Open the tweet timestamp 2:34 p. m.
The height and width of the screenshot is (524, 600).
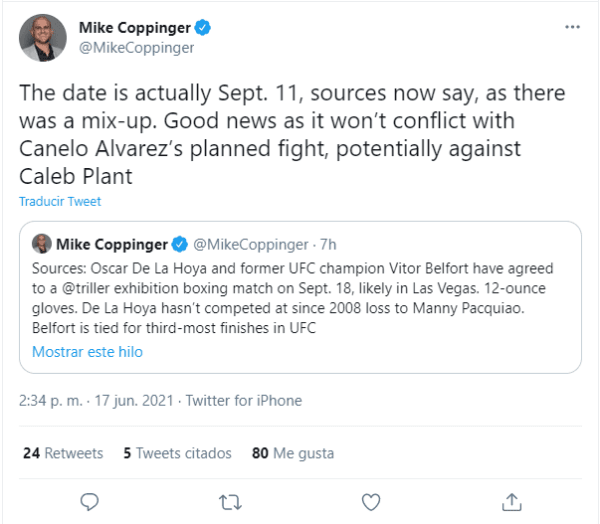51,401
